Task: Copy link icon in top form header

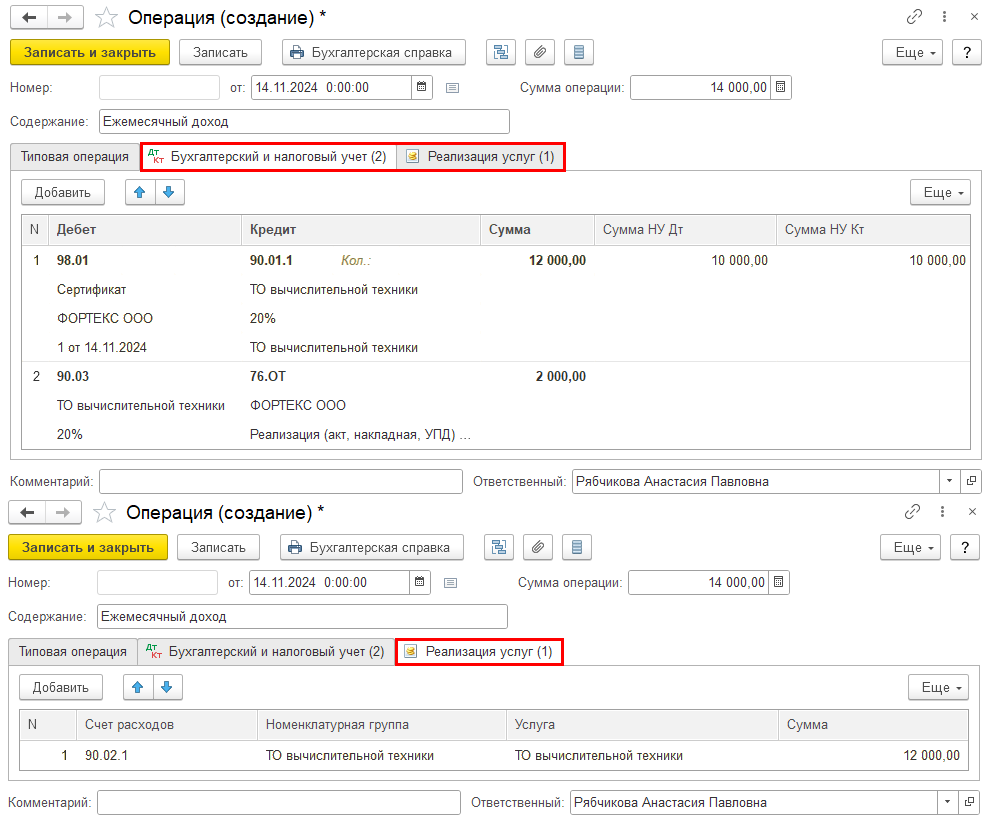Action: [914, 17]
